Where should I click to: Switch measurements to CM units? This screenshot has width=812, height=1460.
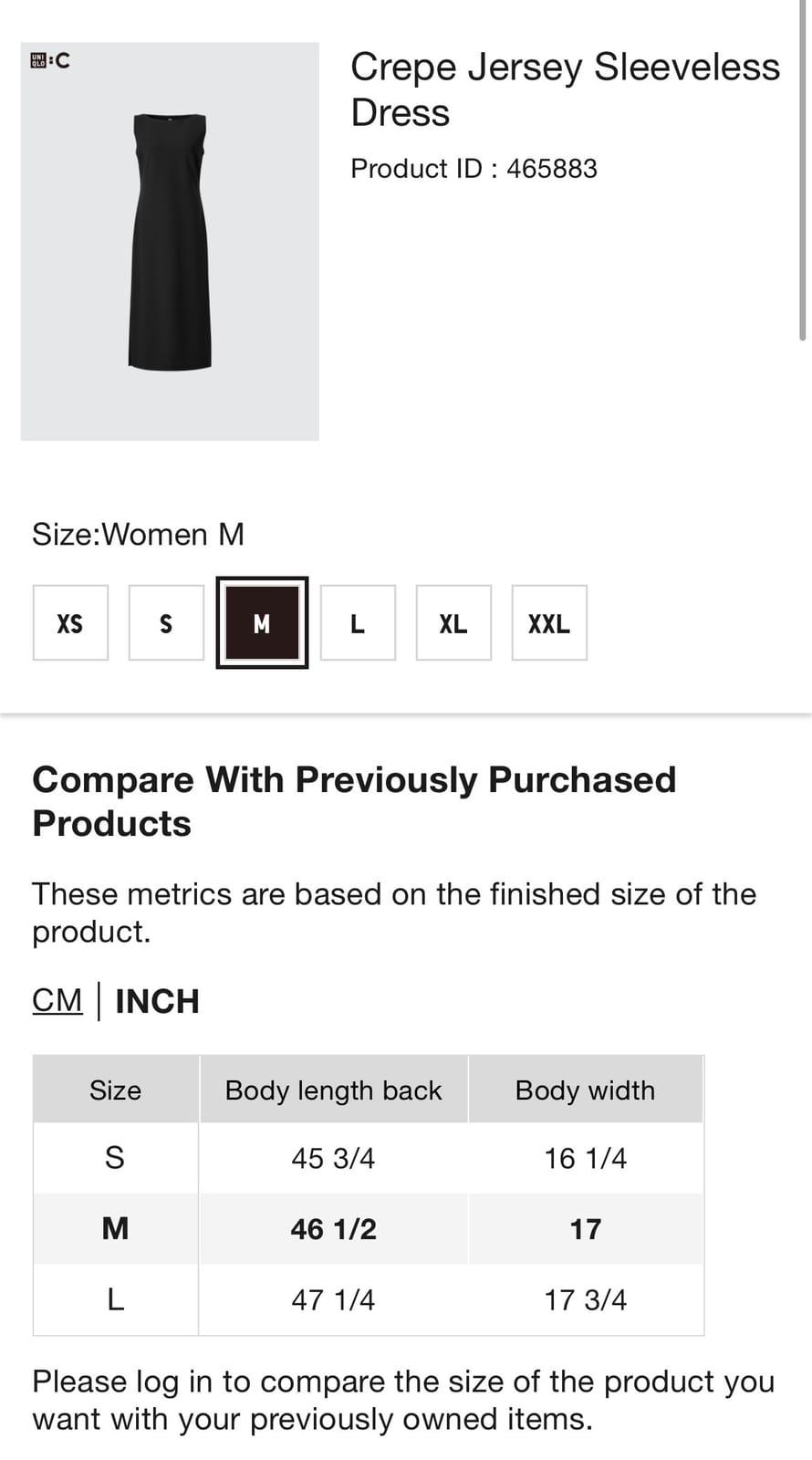[x=57, y=1000]
